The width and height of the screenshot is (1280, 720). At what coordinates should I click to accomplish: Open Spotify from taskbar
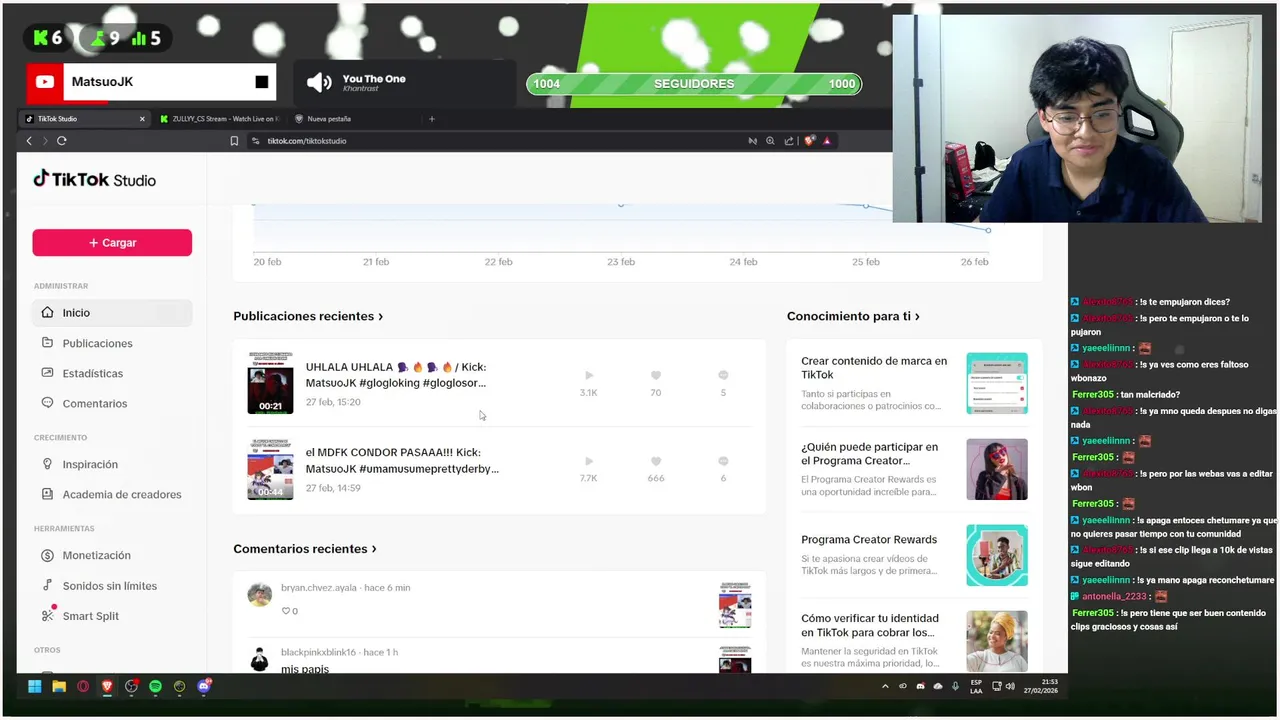(155, 686)
